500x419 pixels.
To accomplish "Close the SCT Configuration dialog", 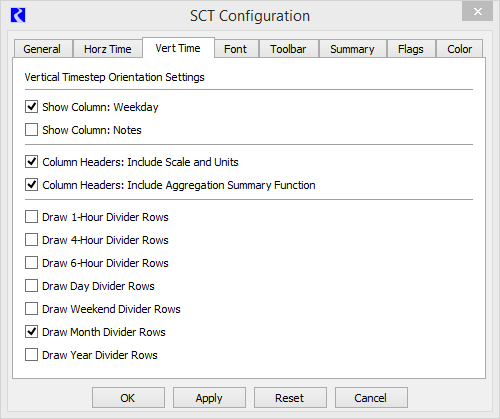I will (477, 12).
